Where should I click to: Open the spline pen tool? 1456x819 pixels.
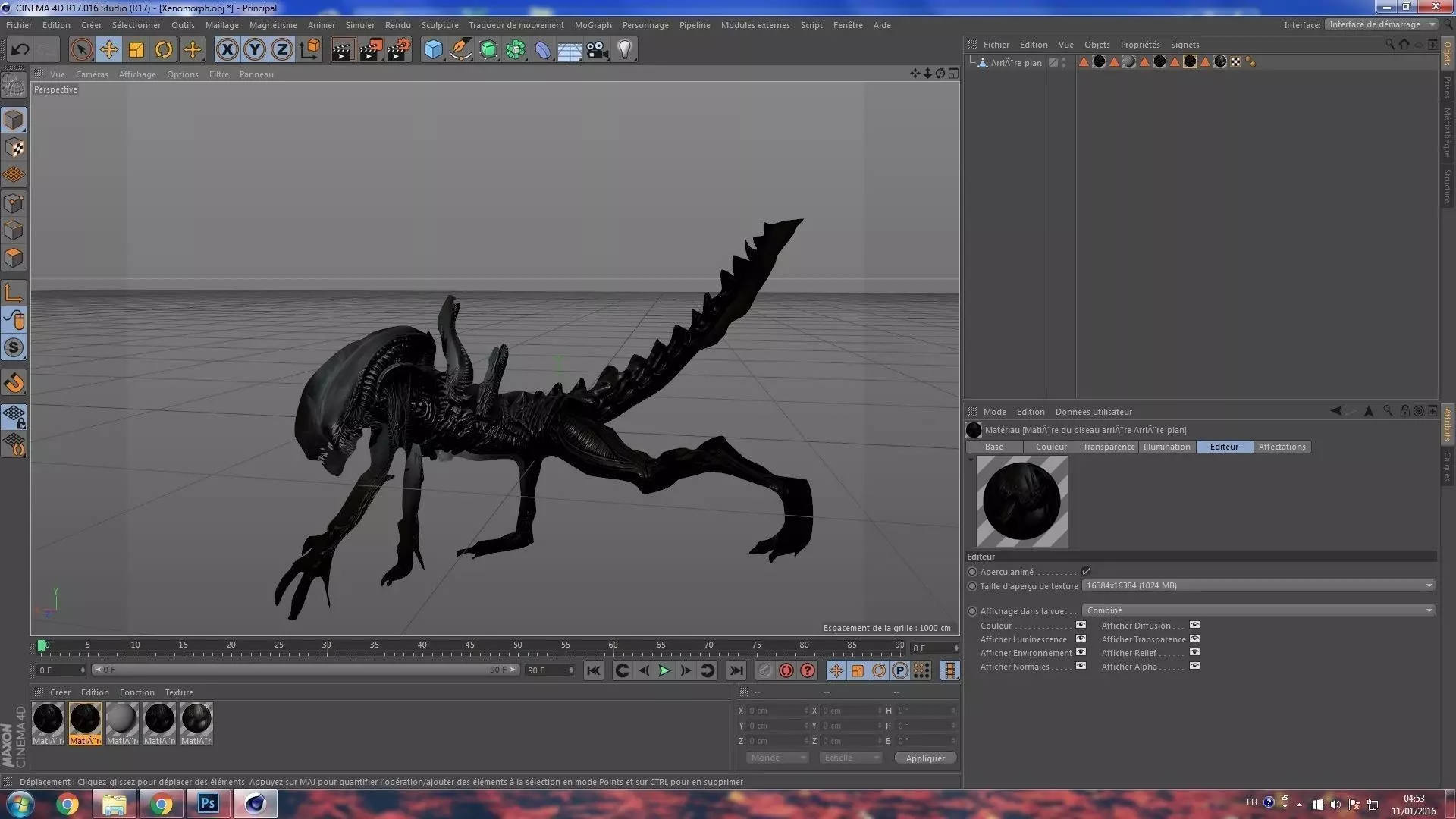(460, 50)
